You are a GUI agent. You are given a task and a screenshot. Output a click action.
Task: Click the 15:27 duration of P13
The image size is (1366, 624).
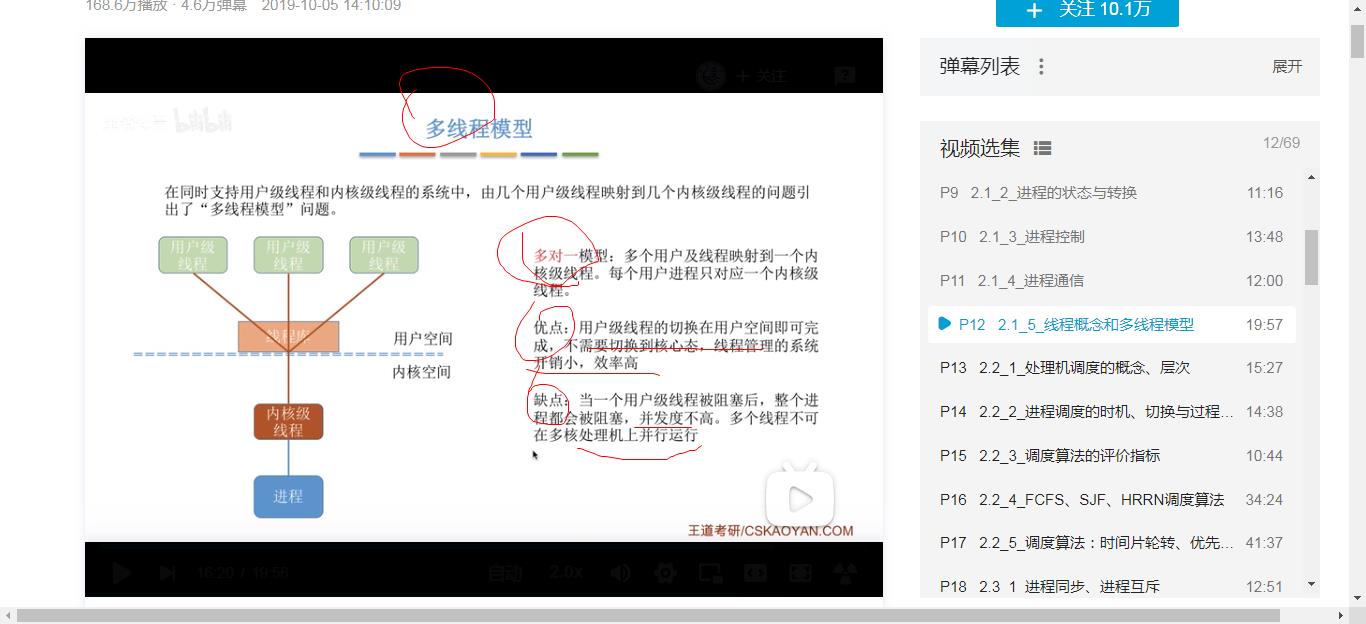pos(1265,368)
